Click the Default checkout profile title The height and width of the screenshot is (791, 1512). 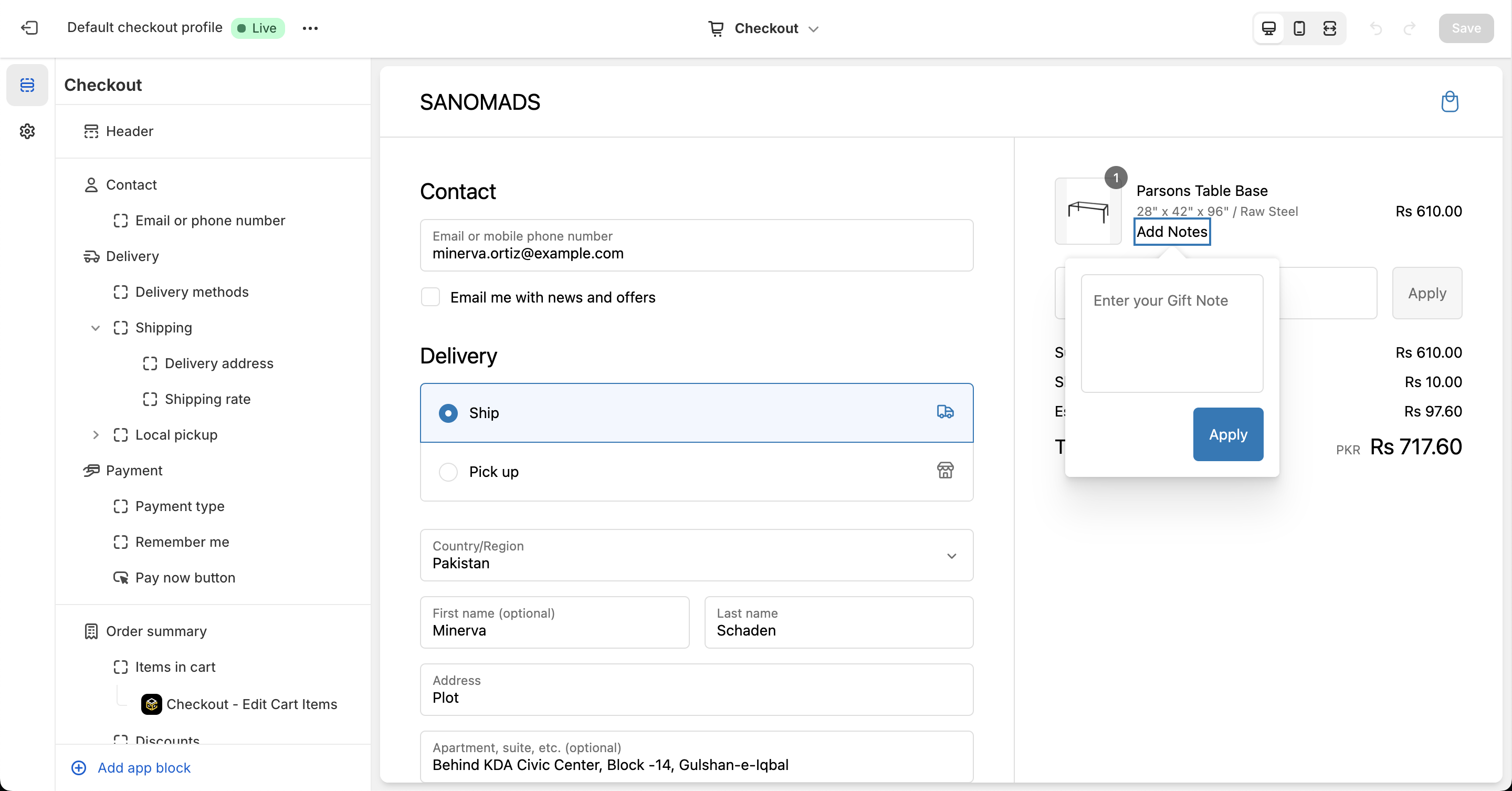(x=144, y=28)
